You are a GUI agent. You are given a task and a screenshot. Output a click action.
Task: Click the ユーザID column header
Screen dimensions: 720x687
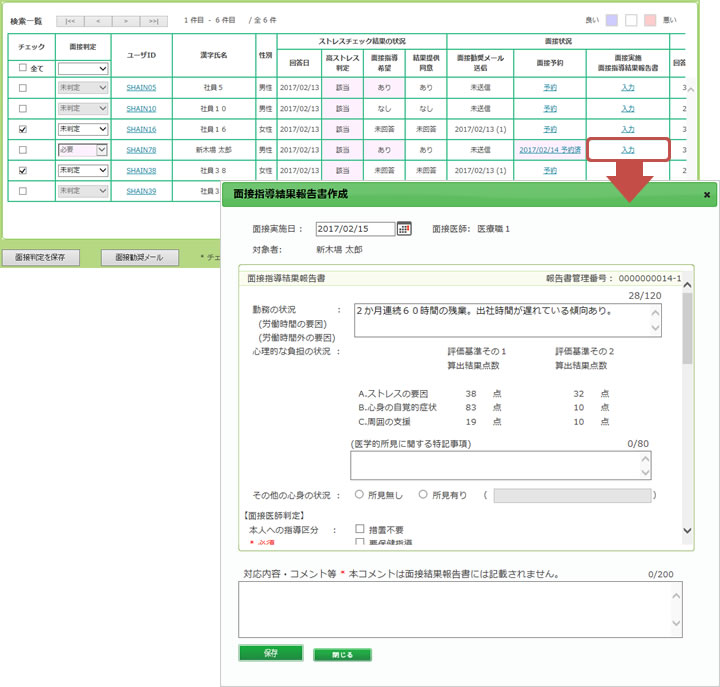coord(141,55)
